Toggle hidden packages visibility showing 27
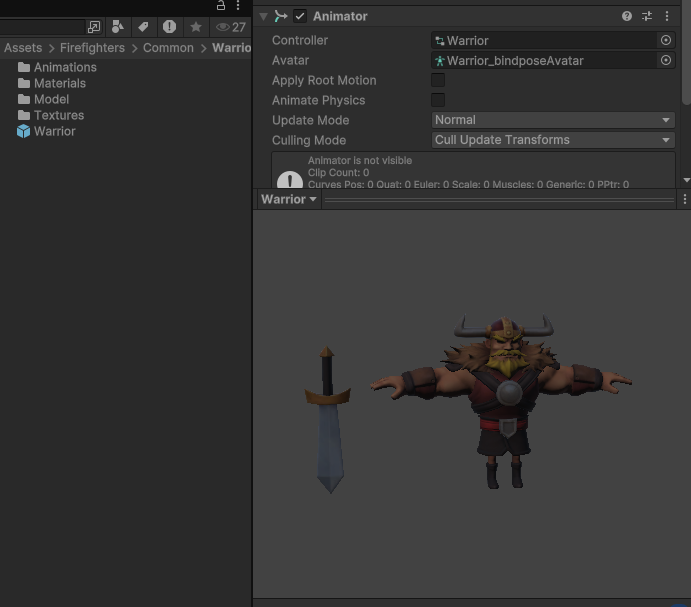This screenshot has height=607, width=691. click(230, 27)
